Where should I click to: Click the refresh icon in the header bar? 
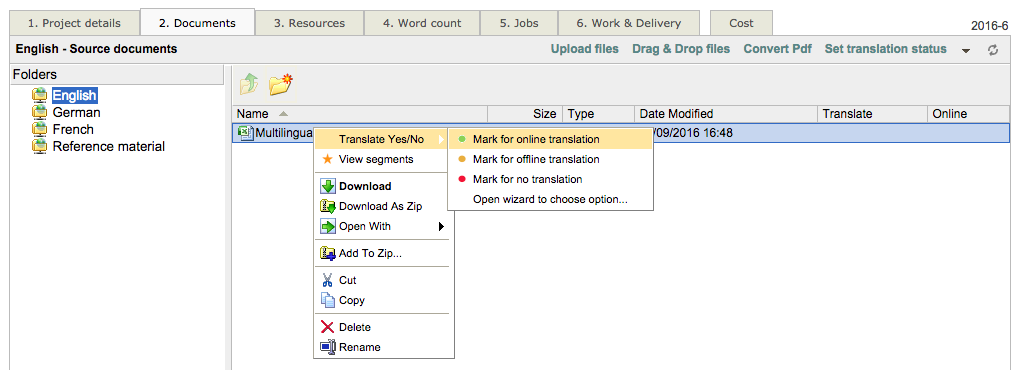pos(992,50)
